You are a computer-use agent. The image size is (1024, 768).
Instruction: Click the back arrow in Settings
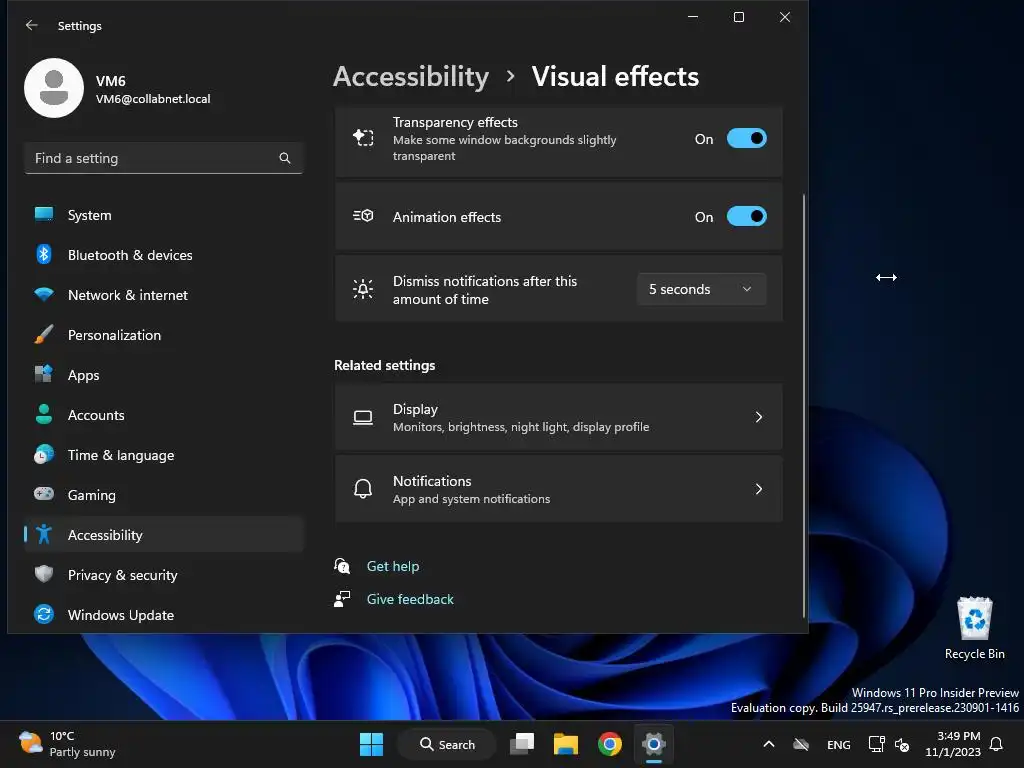point(31,25)
